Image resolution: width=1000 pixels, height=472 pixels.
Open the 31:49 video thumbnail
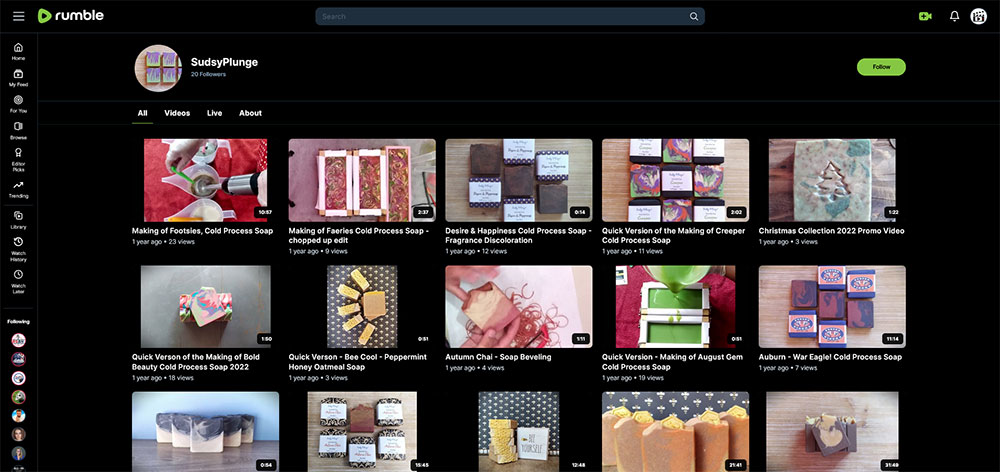point(832,432)
